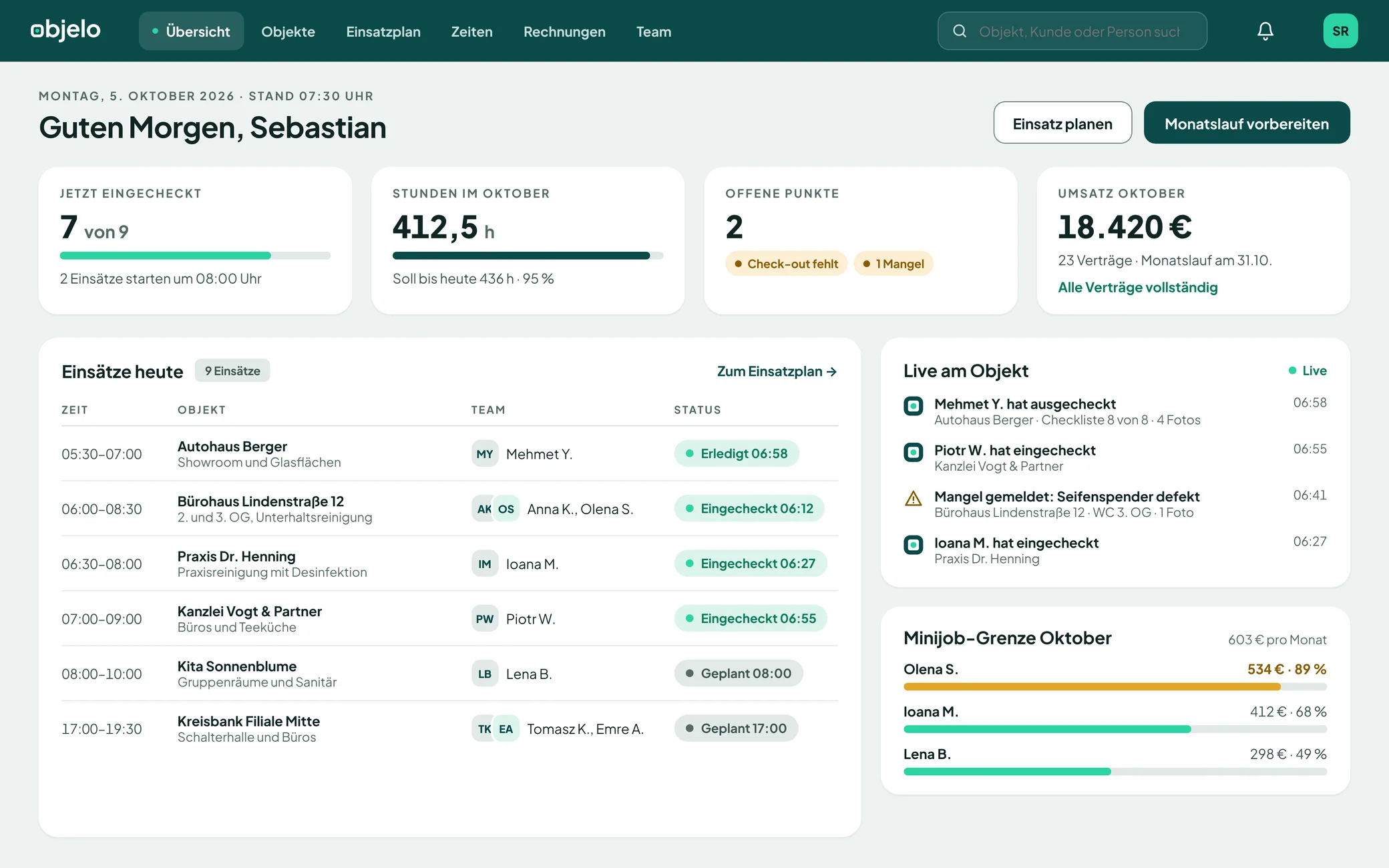Image resolution: width=1389 pixels, height=868 pixels.
Task: Open the Zeiten tab
Action: pyautogui.click(x=471, y=31)
